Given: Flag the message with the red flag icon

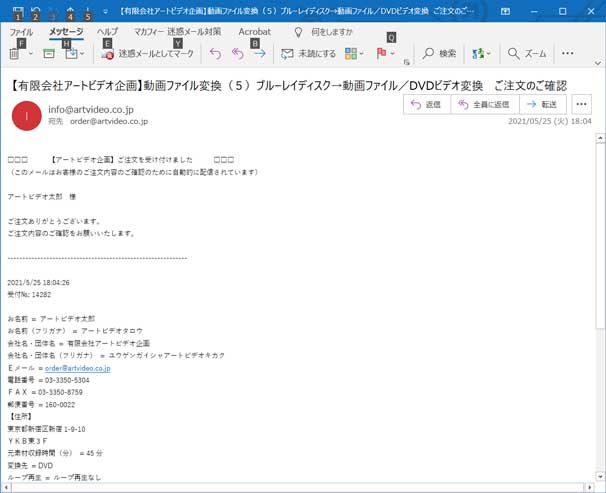Looking at the screenshot, I should (381, 53).
